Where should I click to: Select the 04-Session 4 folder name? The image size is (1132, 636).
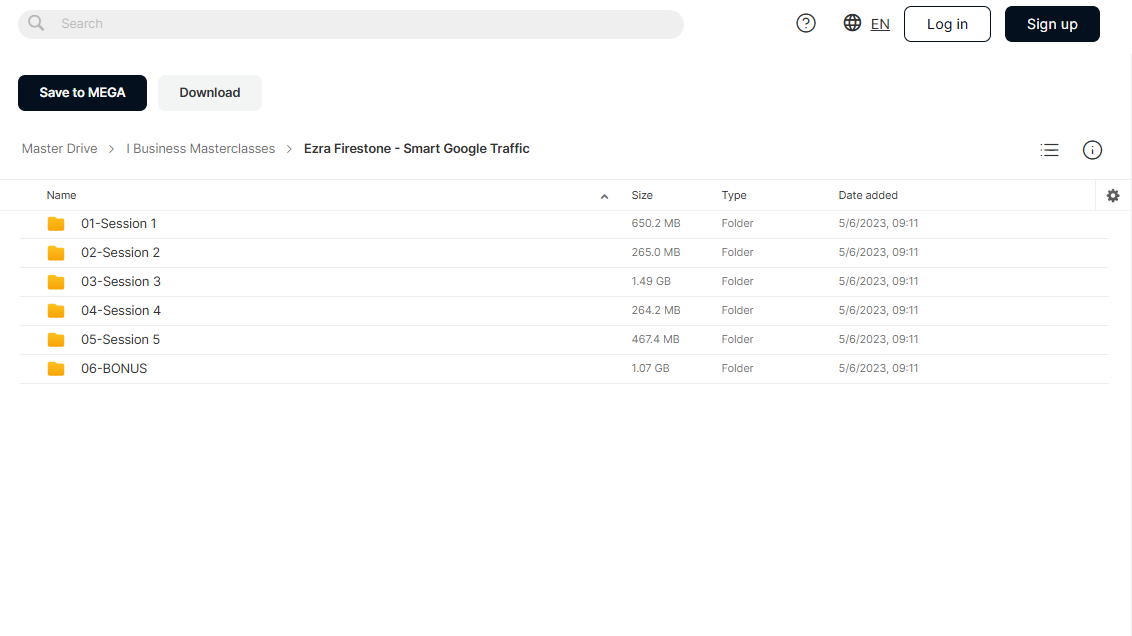click(x=121, y=310)
